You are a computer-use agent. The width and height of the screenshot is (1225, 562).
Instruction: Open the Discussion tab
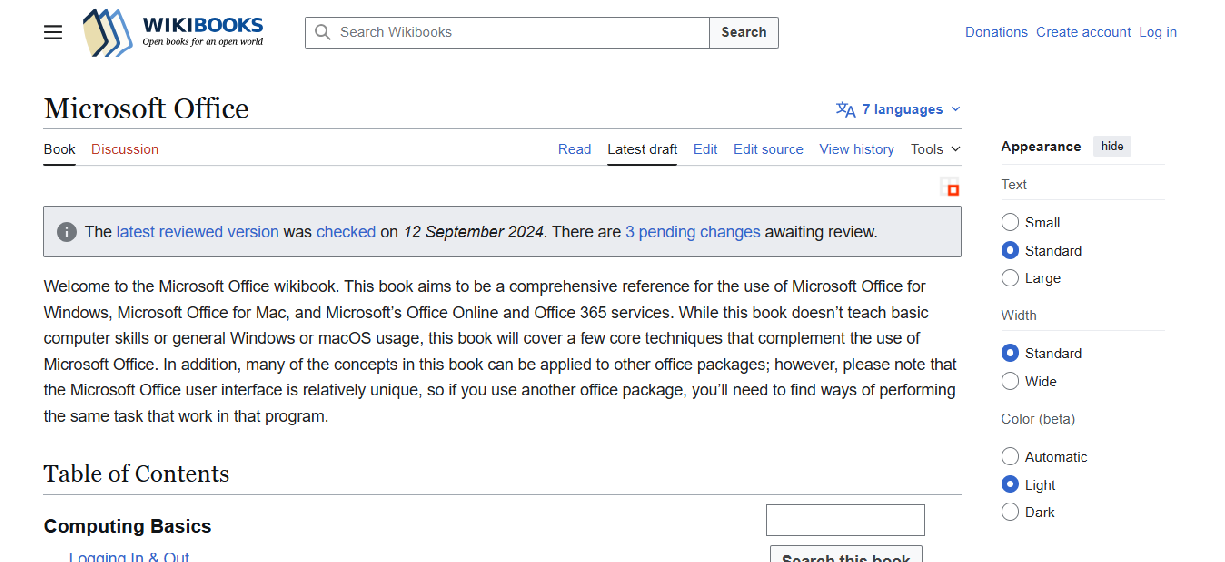(x=125, y=149)
